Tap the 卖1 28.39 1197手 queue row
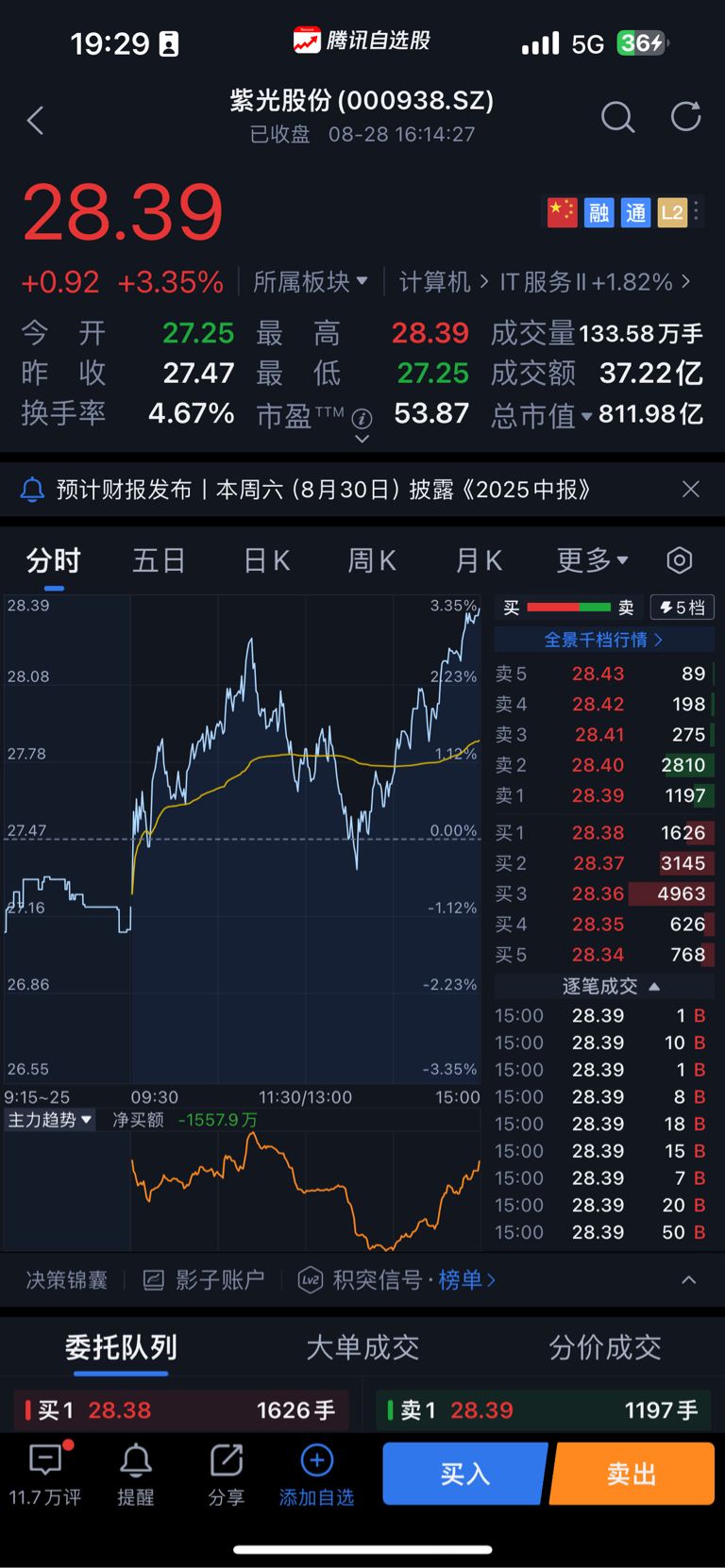The height and width of the screenshot is (1568, 725). point(545,1410)
